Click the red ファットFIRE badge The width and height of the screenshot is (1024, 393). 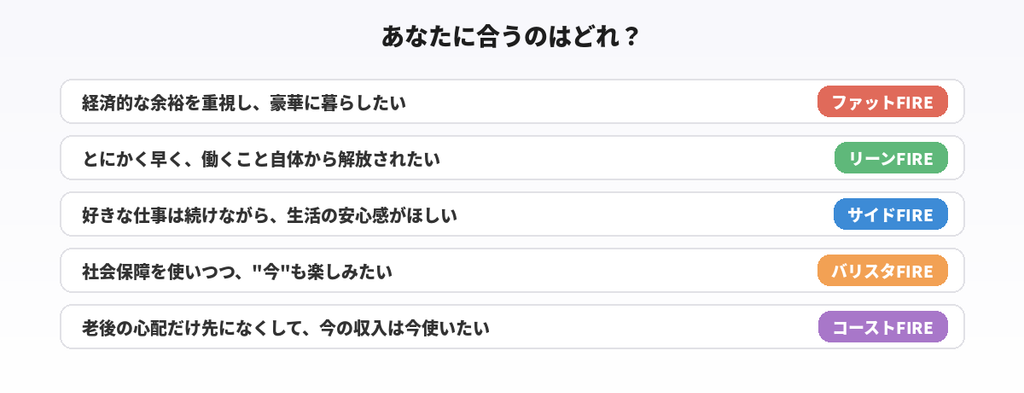click(x=882, y=102)
